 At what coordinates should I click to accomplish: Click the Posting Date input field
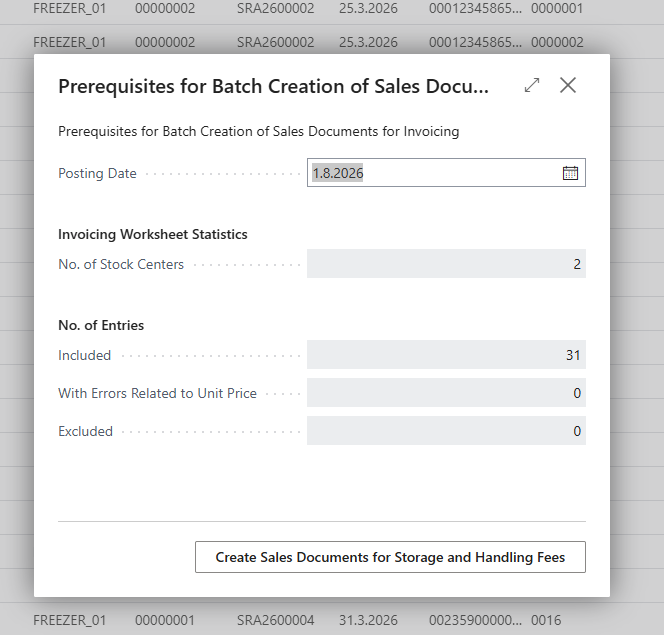click(x=446, y=173)
